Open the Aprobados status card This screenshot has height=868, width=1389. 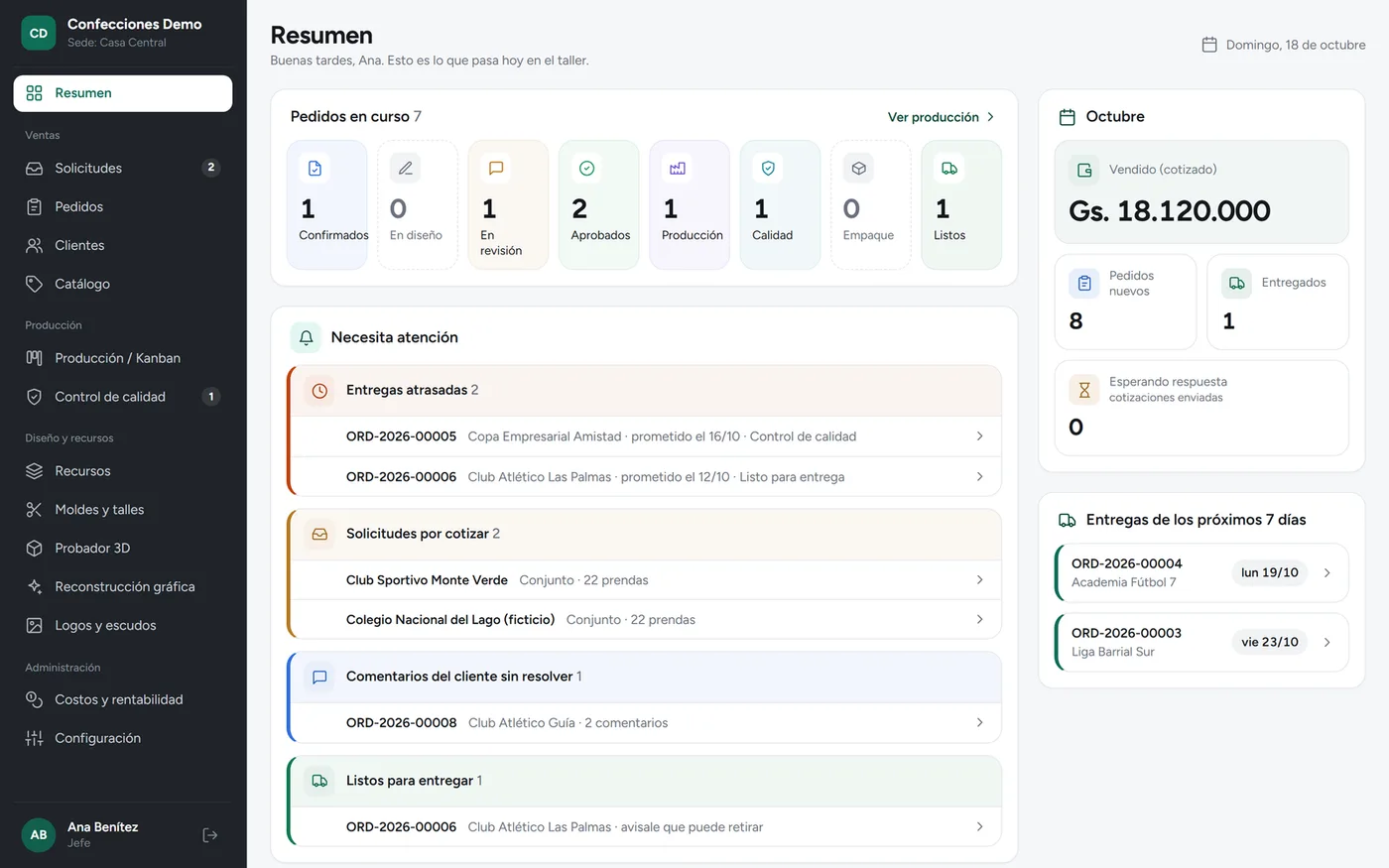tap(599, 204)
